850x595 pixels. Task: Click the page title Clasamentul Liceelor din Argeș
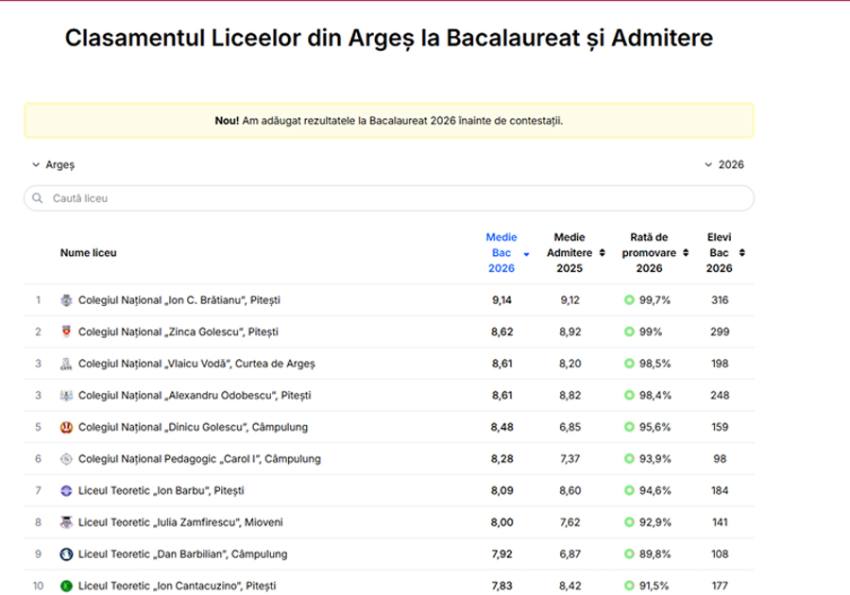click(389, 38)
